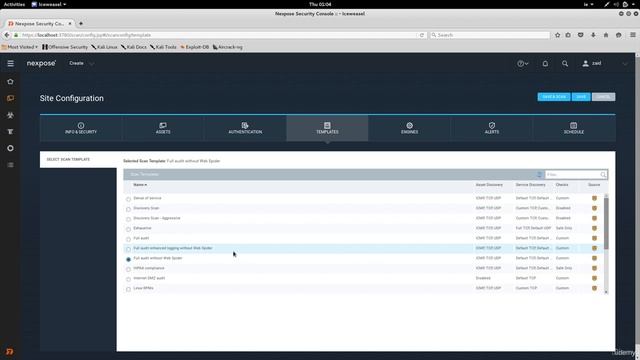Click the Source column header

pos(594,185)
